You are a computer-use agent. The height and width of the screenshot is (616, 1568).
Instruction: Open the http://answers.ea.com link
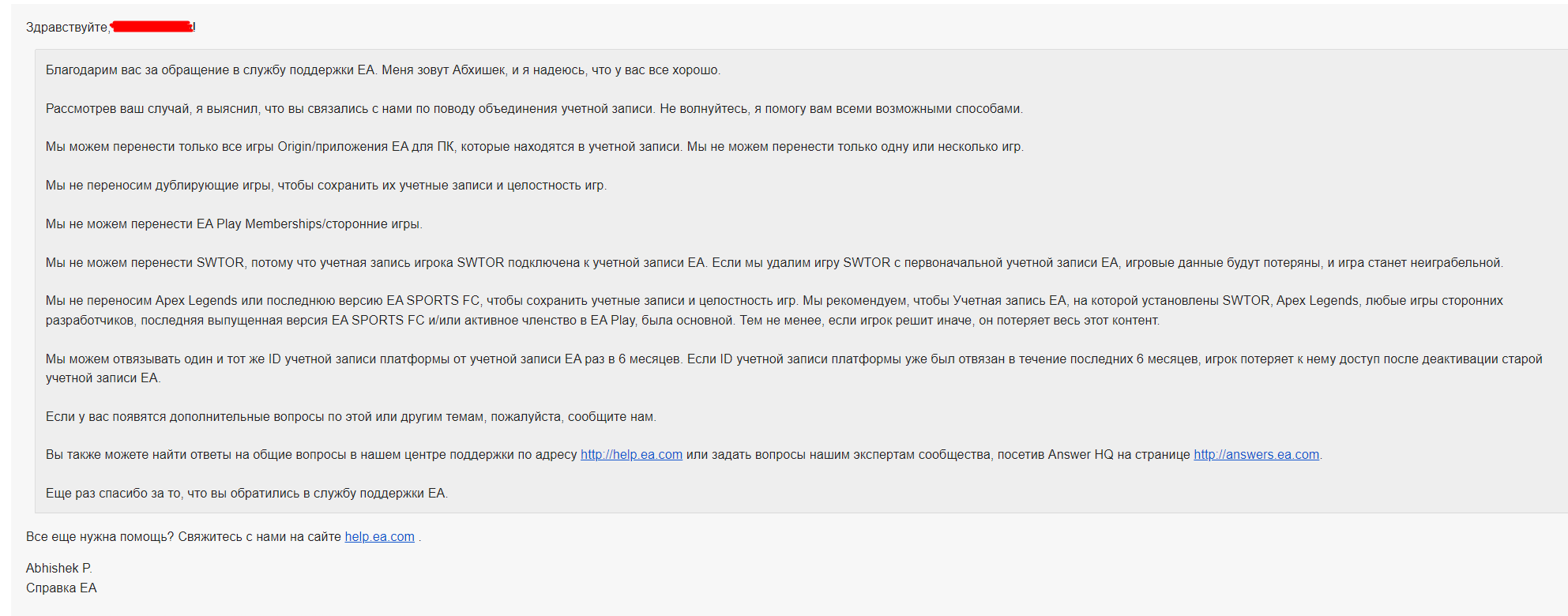point(1256,455)
